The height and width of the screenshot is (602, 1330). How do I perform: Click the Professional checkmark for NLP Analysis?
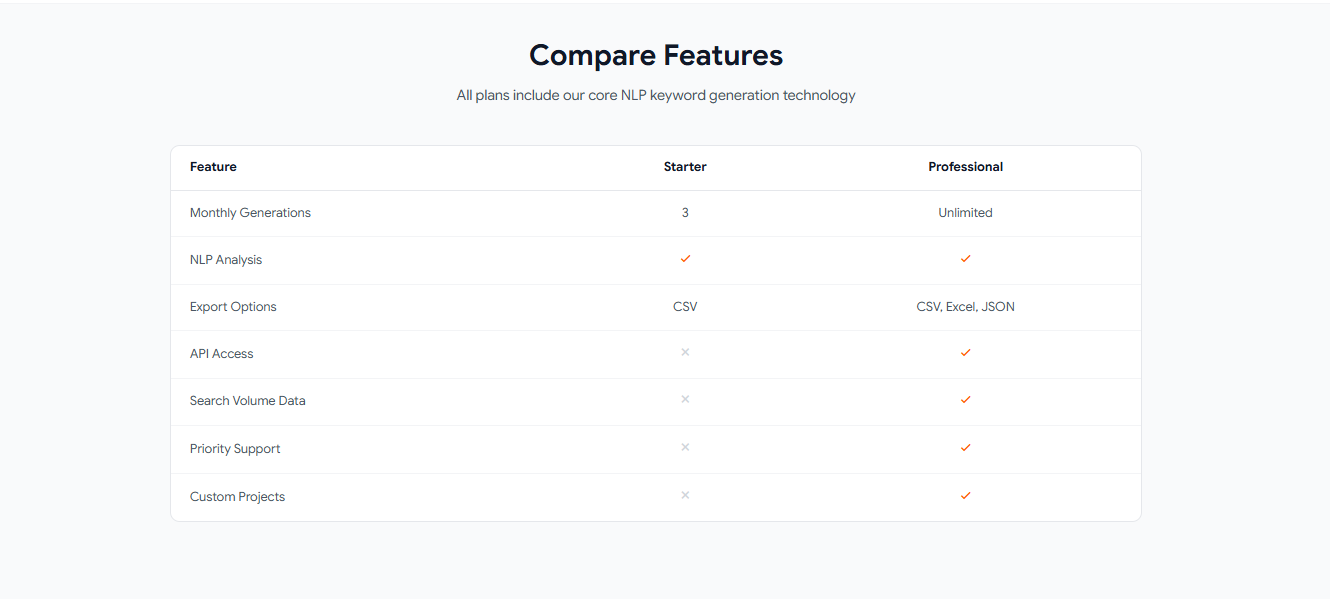click(x=965, y=259)
